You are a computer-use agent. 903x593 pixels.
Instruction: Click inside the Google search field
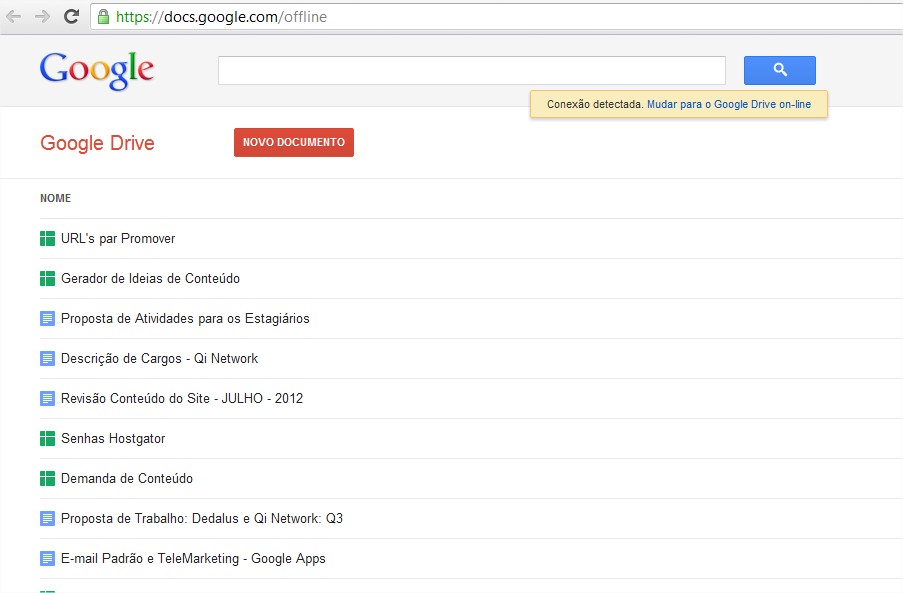pyautogui.click(x=471, y=71)
